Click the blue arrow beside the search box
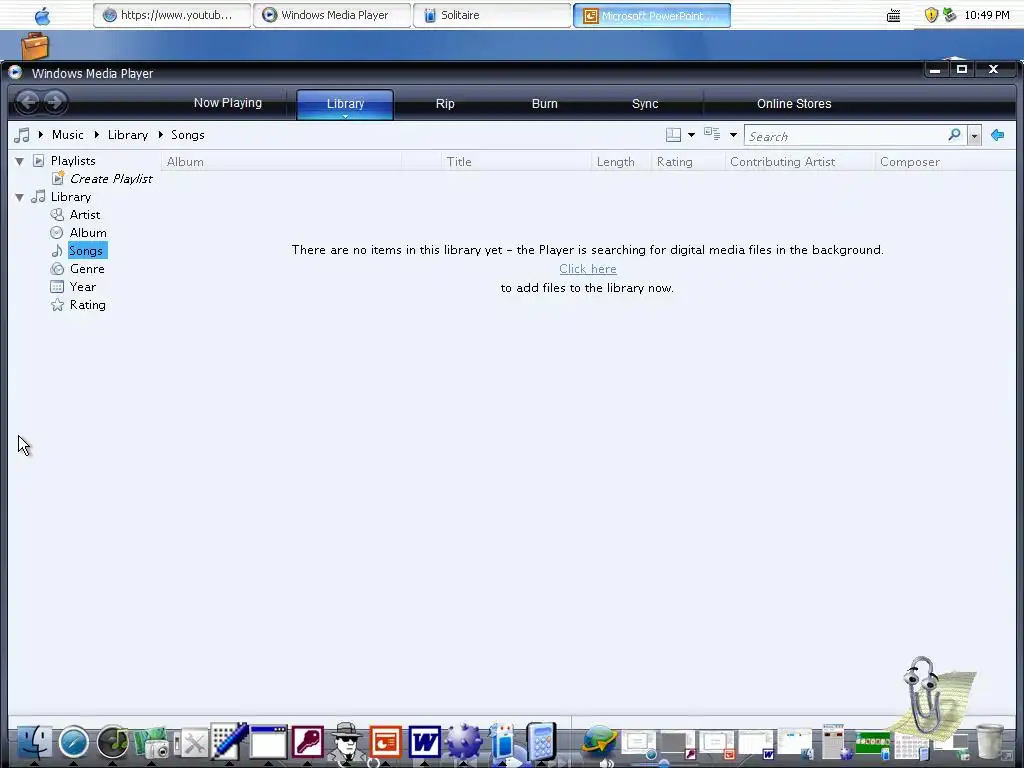 tap(997, 135)
